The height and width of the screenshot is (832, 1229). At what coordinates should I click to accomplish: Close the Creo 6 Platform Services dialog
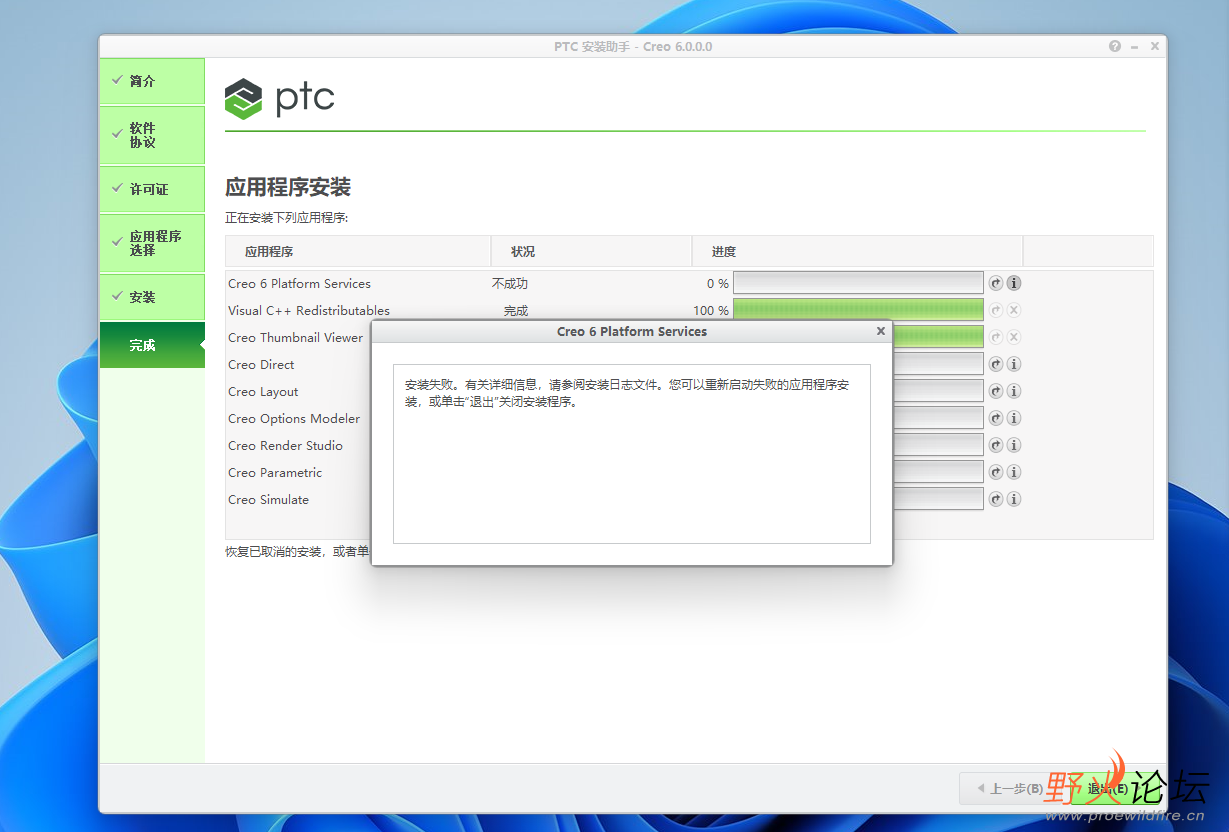tap(881, 331)
